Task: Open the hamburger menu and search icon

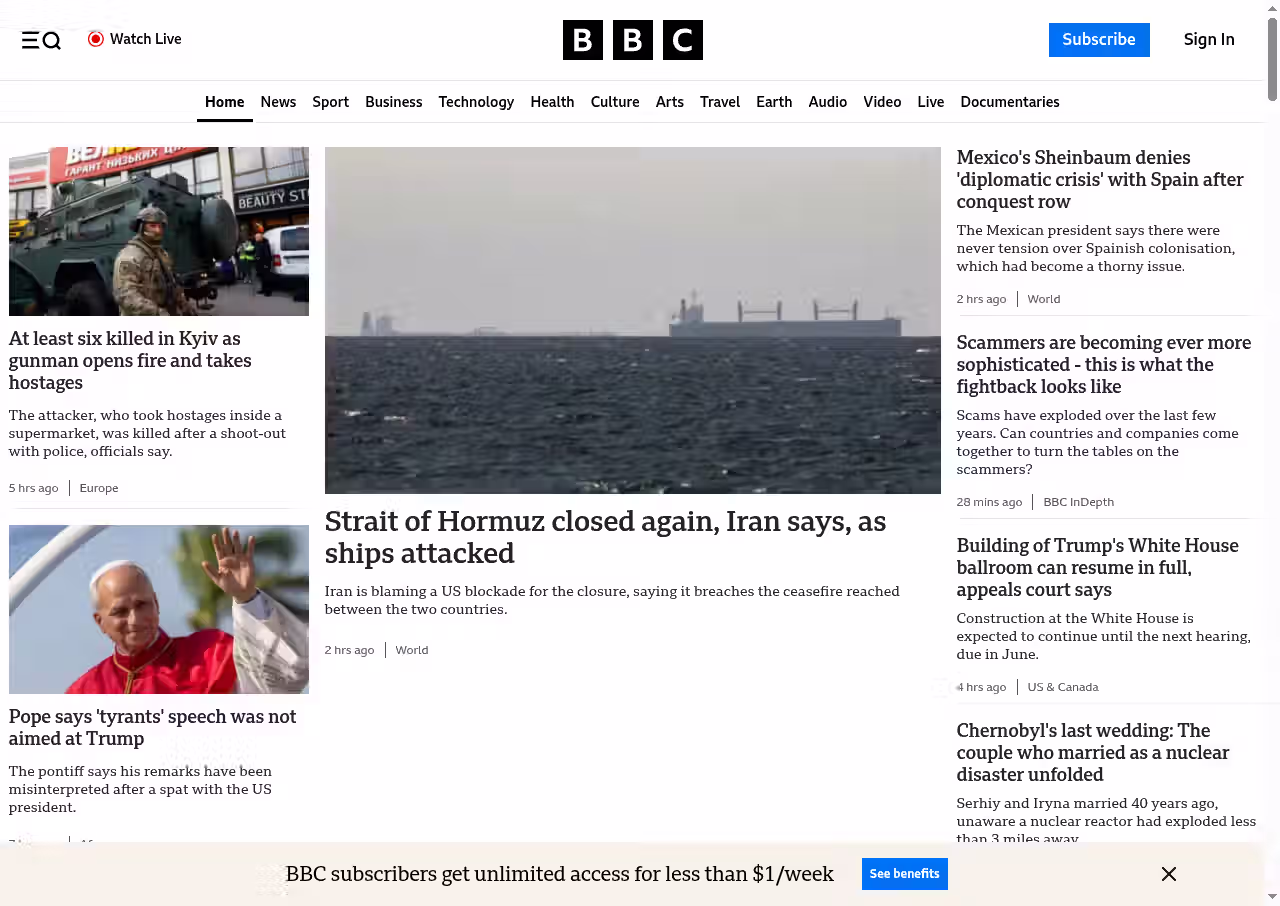Action: [x=41, y=40]
